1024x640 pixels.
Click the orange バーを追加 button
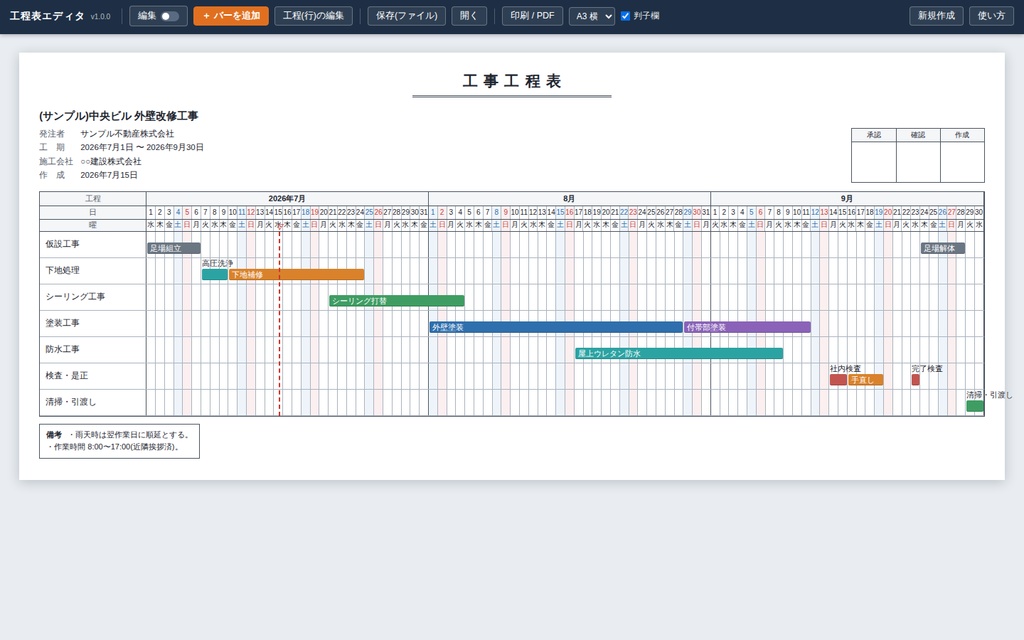[x=231, y=16]
